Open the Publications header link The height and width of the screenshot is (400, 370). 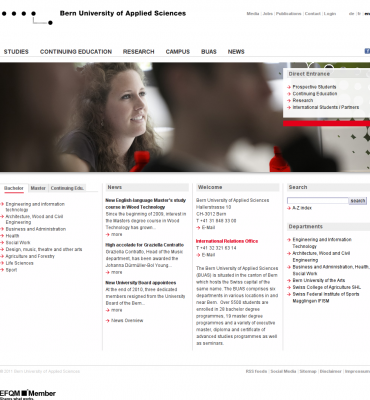tap(288, 14)
